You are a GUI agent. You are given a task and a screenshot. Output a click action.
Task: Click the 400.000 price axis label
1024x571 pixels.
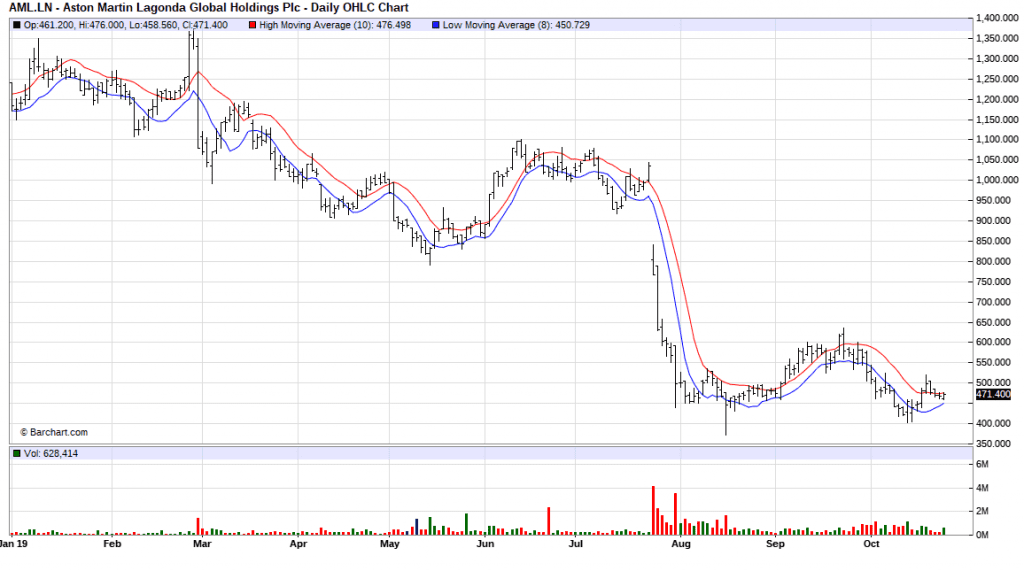pyautogui.click(x=996, y=423)
